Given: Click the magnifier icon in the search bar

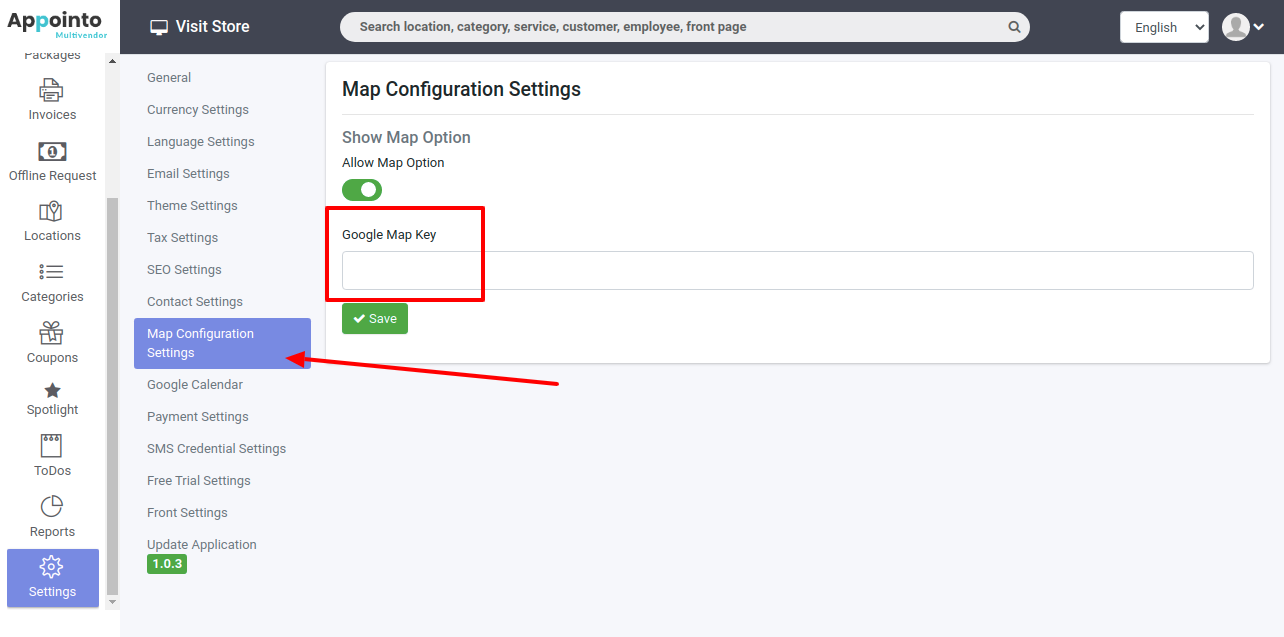Looking at the screenshot, I should [x=1014, y=27].
